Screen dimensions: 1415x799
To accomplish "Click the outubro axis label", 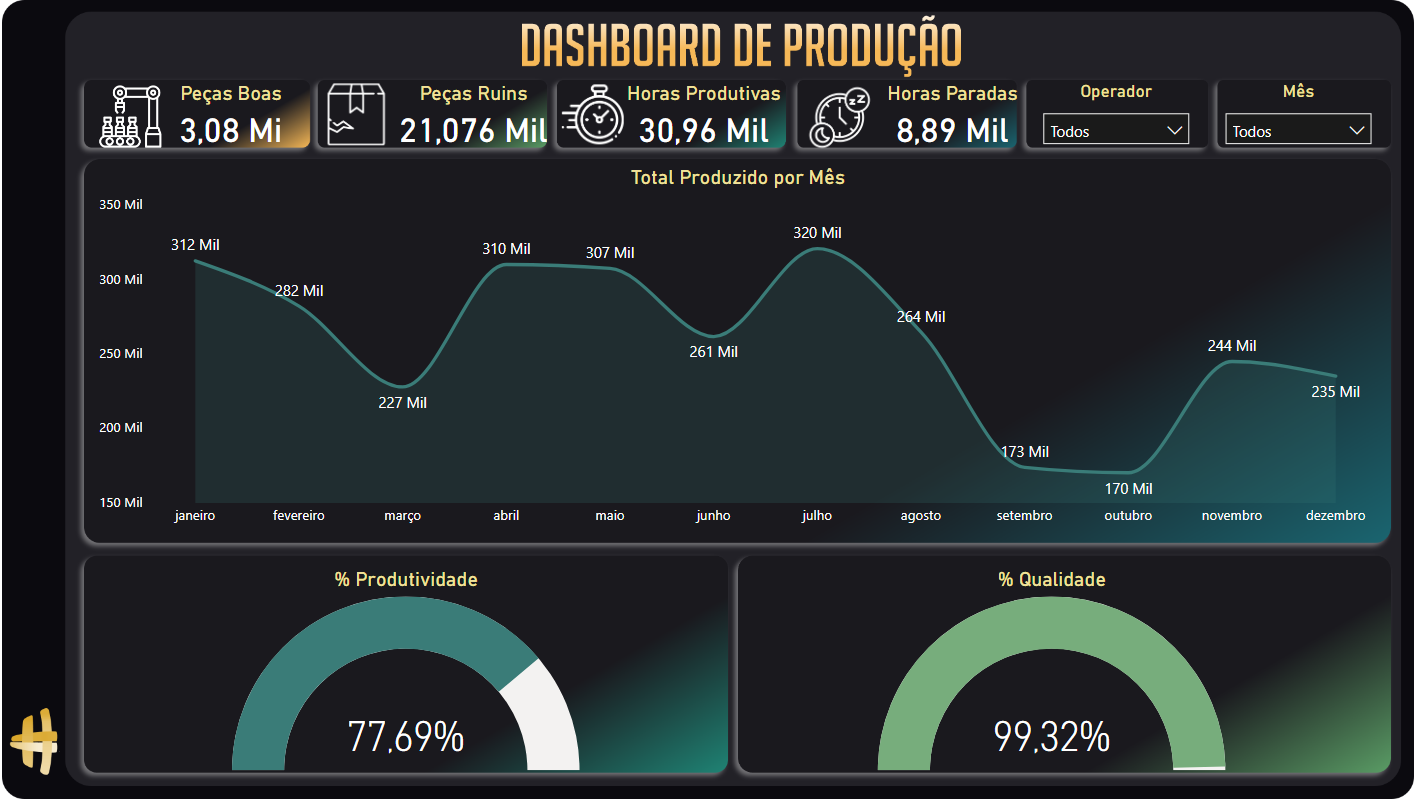I will click(x=1129, y=516).
